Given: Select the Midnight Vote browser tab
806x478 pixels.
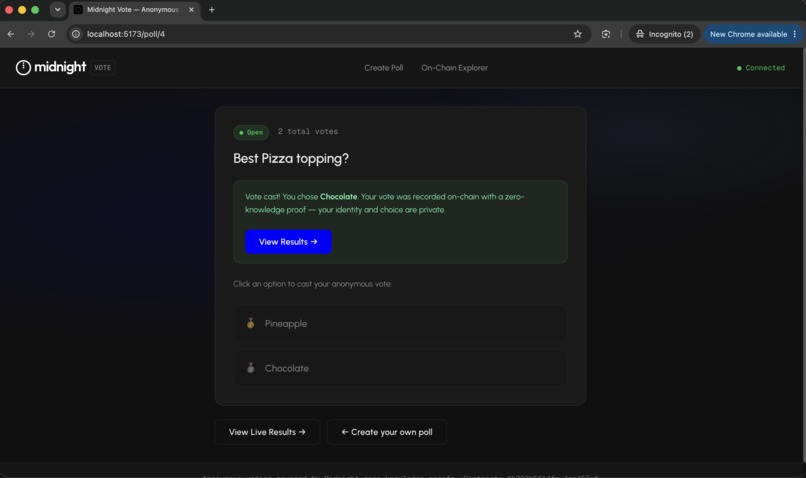Looking at the screenshot, I should [x=134, y=10].
